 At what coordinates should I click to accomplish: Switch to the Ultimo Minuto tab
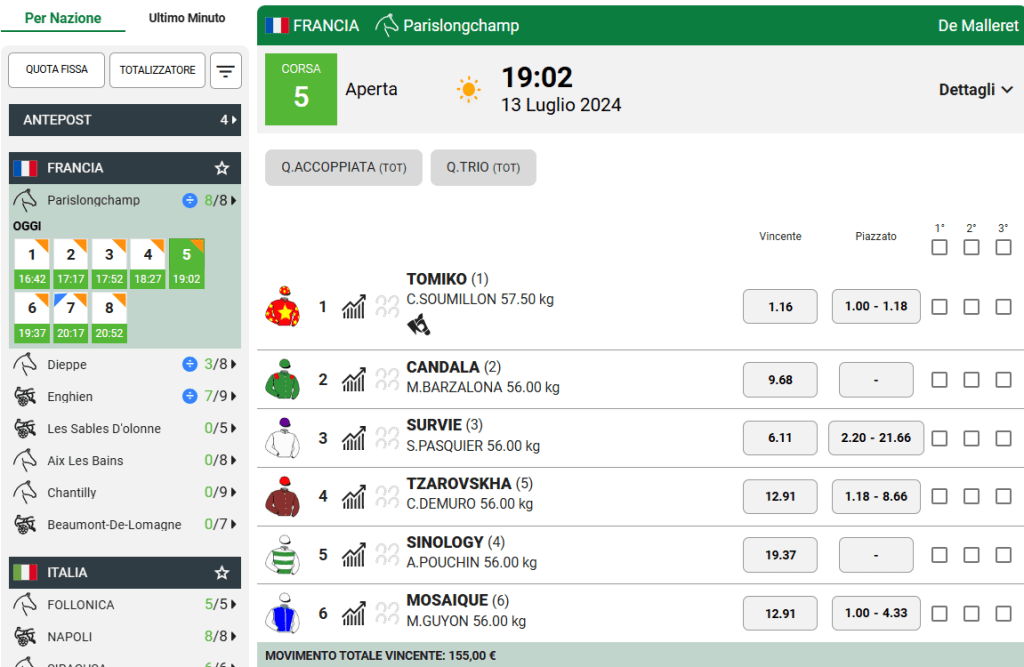[x=187, y=18]
